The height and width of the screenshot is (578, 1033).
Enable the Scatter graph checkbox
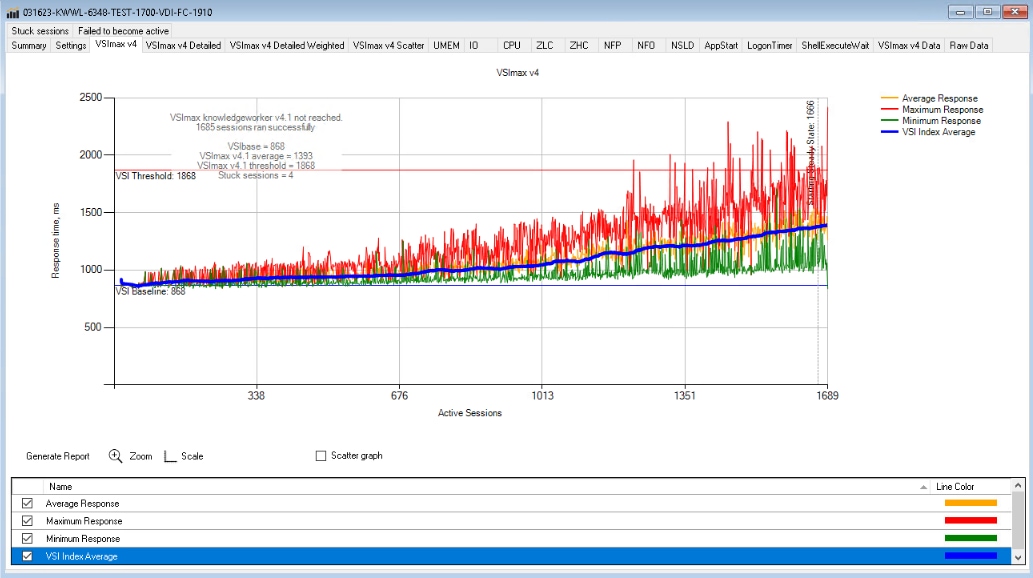[x=320, y=456]
